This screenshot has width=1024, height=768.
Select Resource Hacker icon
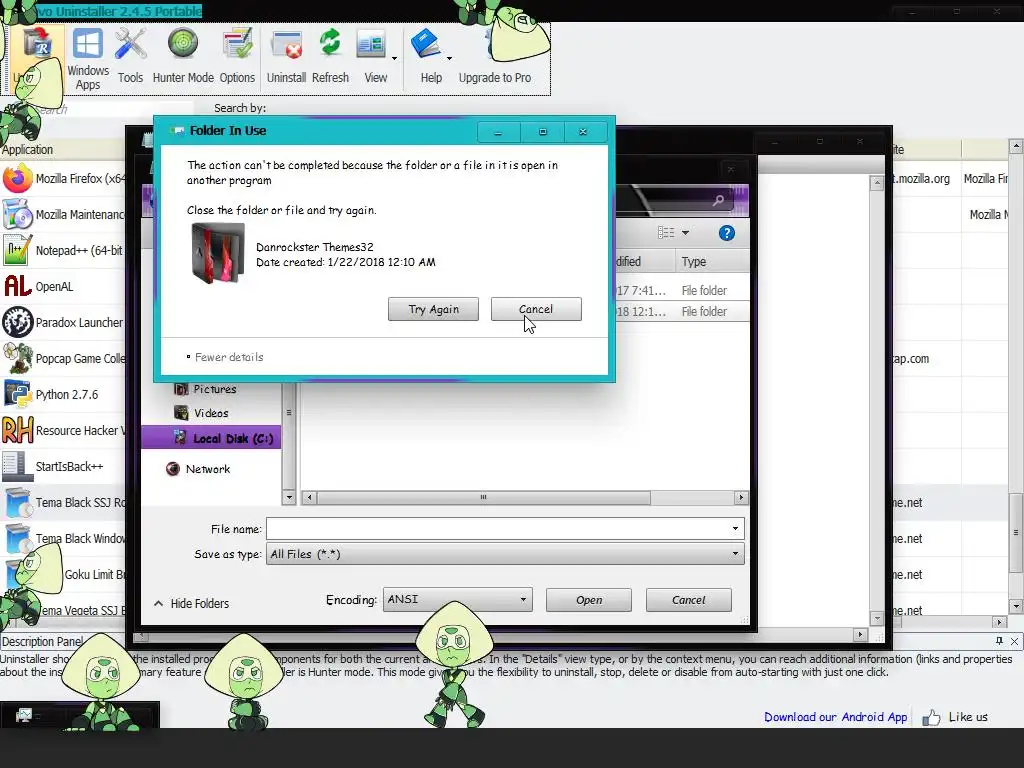pos(18,430)
